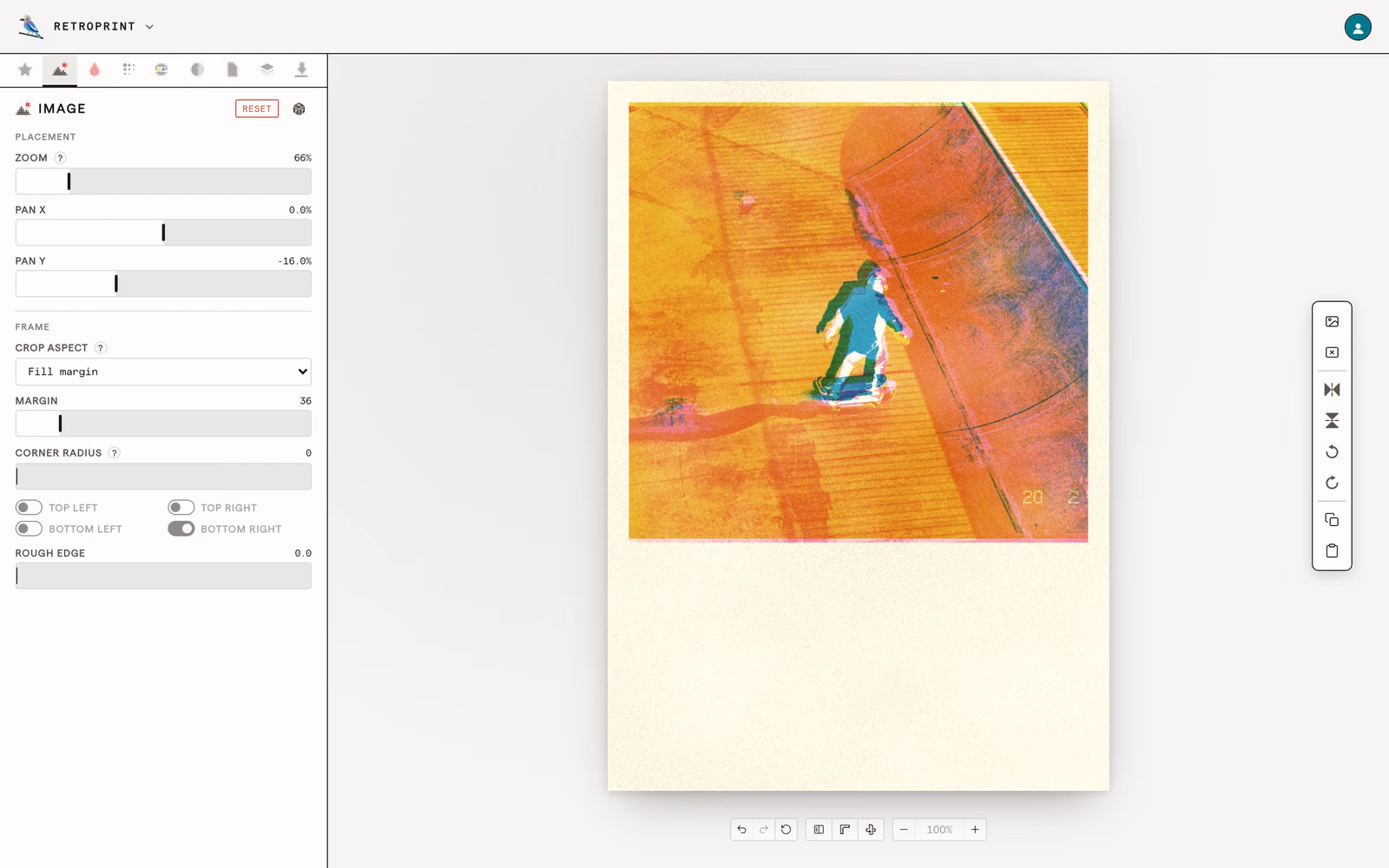Show help for Corner Radius
Screen dimensions: 1389x868
pos(115,453)
